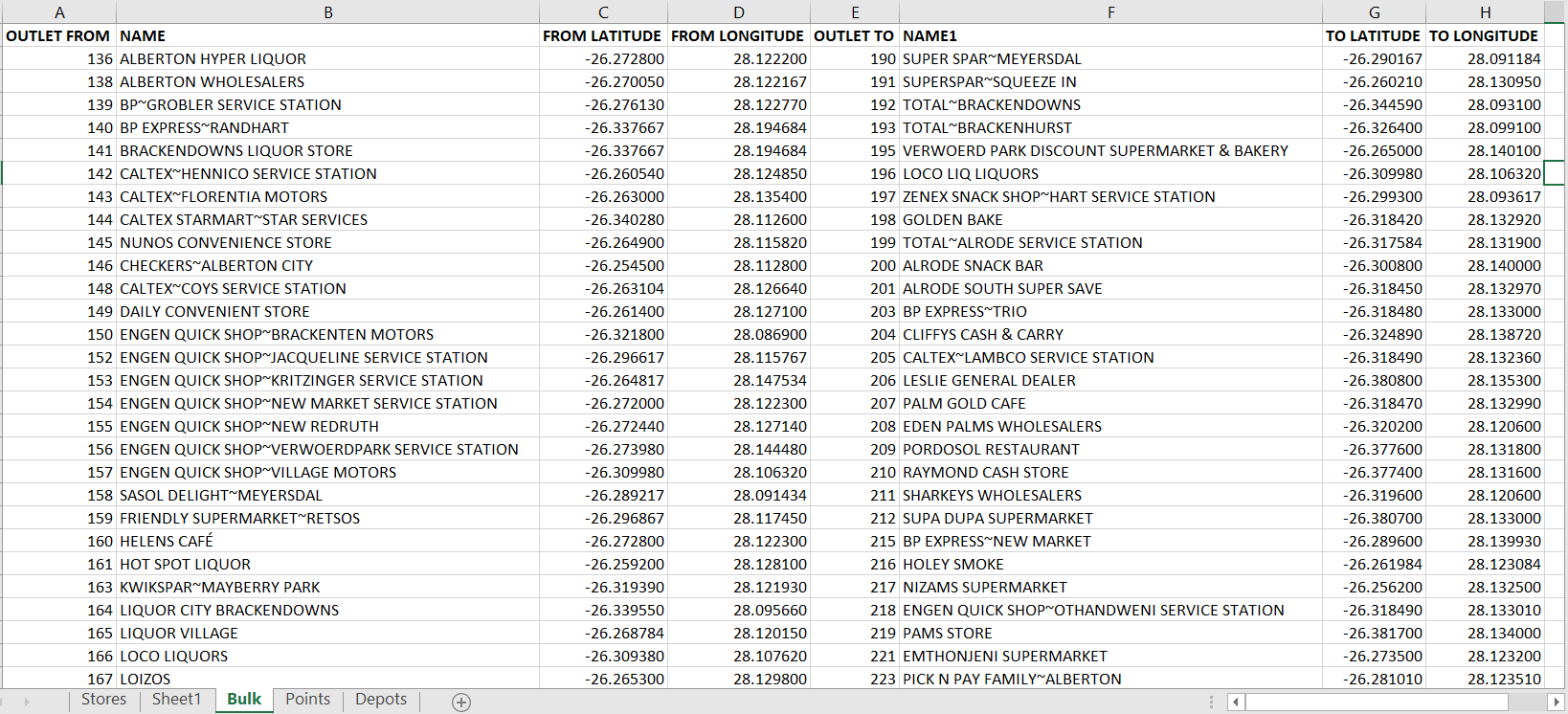Select cell NIZAMS SUPERMARKET
The image size is (1568, 714).
1110,587
